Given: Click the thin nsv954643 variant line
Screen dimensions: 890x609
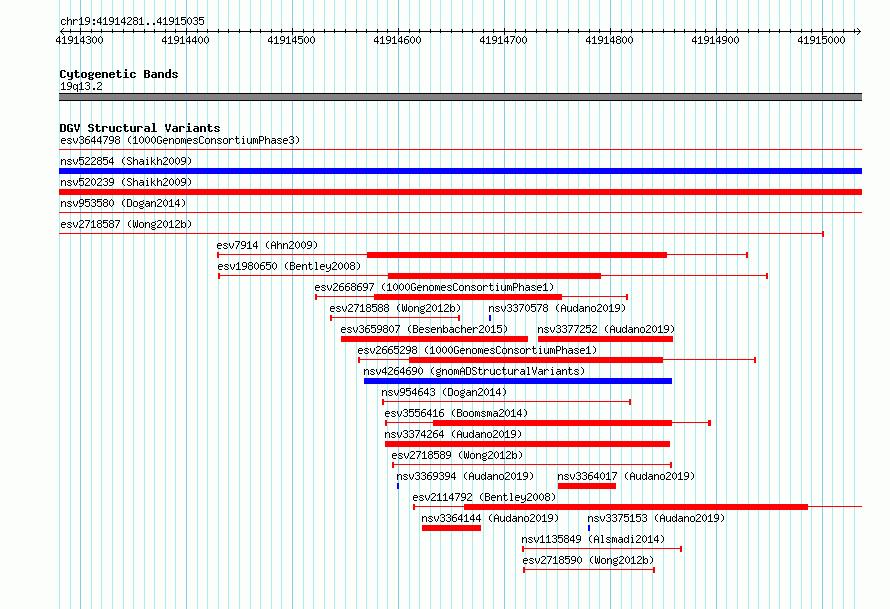Looking at the screenshot, I should pyautogui.click(x=506, y=402).
